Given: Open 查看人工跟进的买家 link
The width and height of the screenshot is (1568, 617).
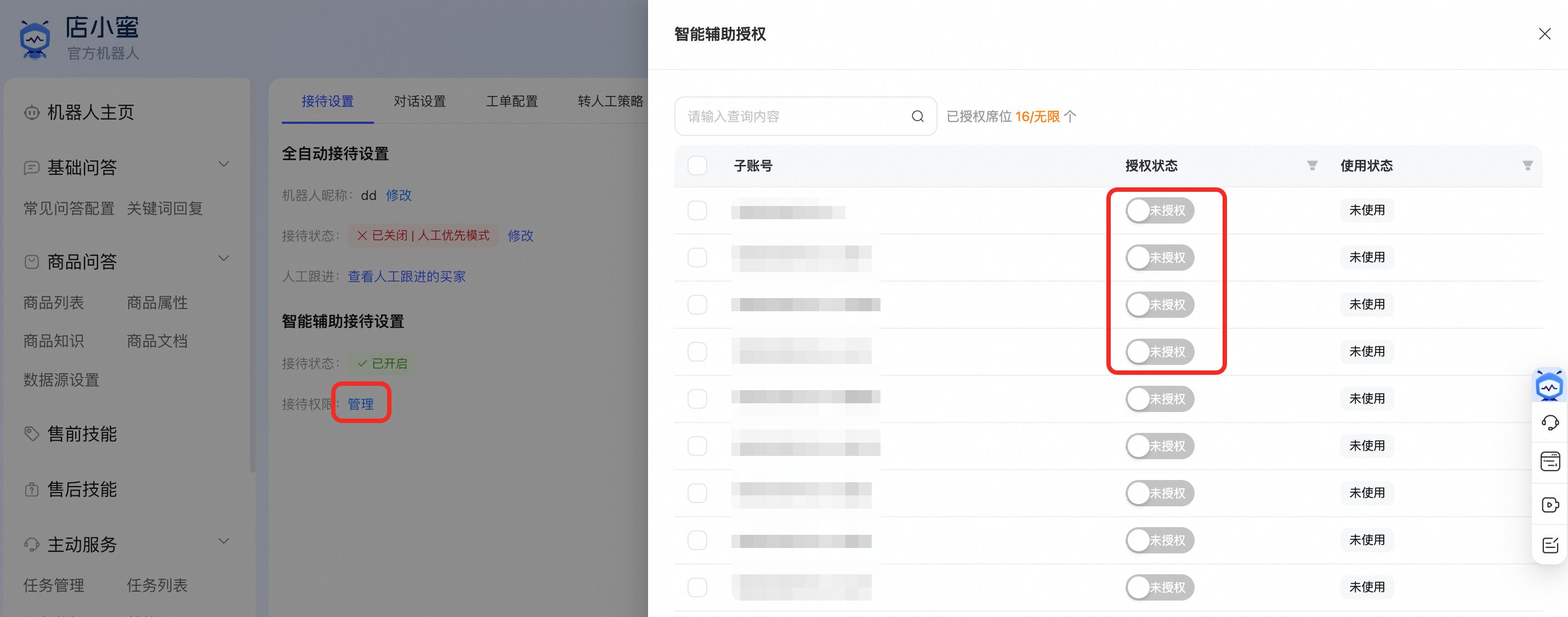Looking at the screenshot, I should (407, 277).
